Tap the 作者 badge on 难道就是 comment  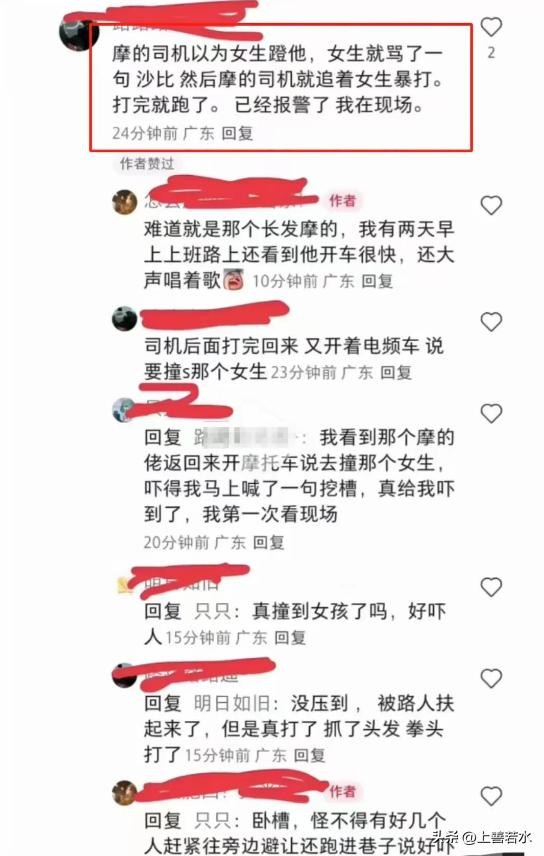(x=342, y=201)
